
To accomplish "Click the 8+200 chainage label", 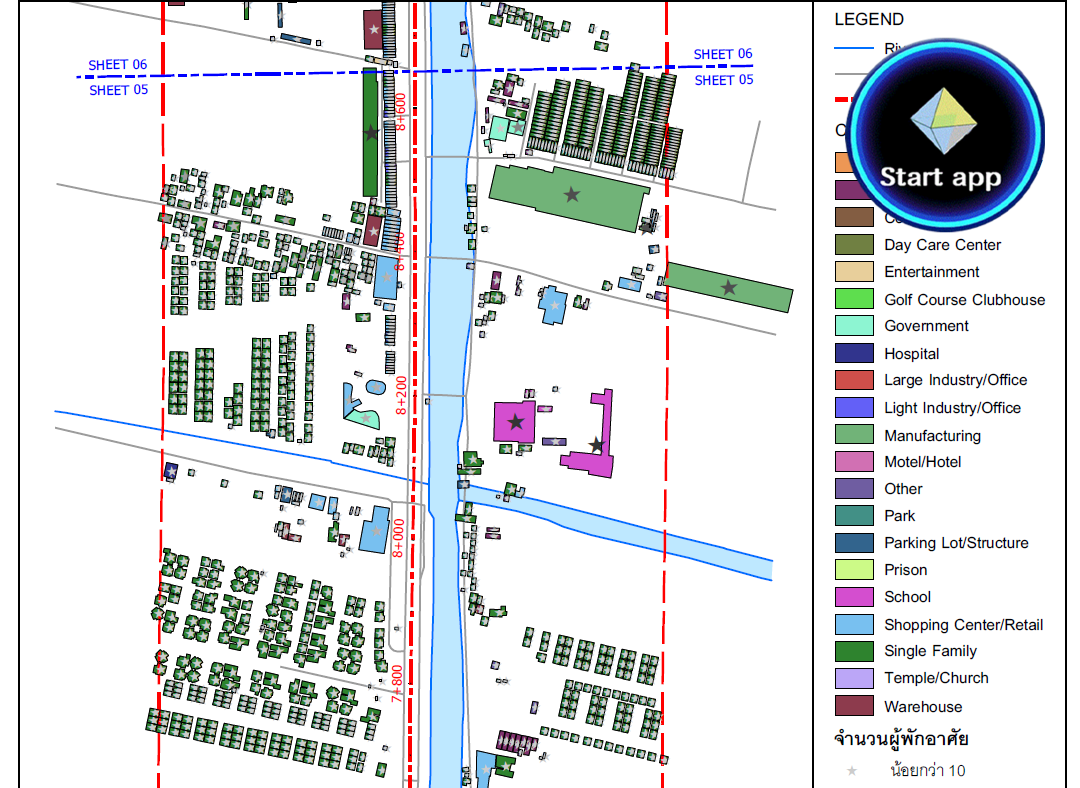I will pos(401,395).
